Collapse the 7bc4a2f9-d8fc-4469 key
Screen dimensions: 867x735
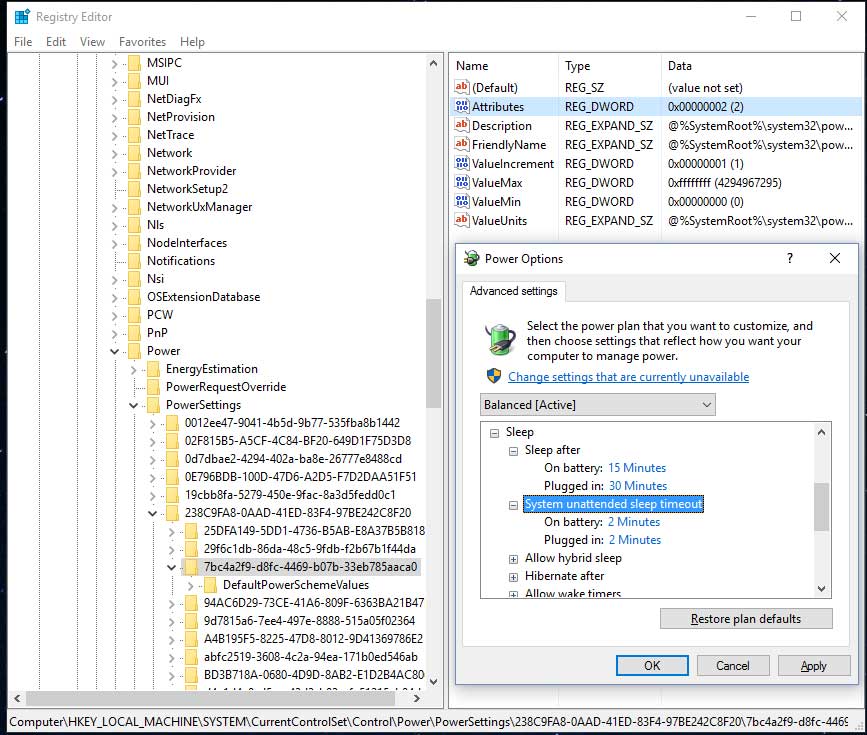[x=171, y=567]
